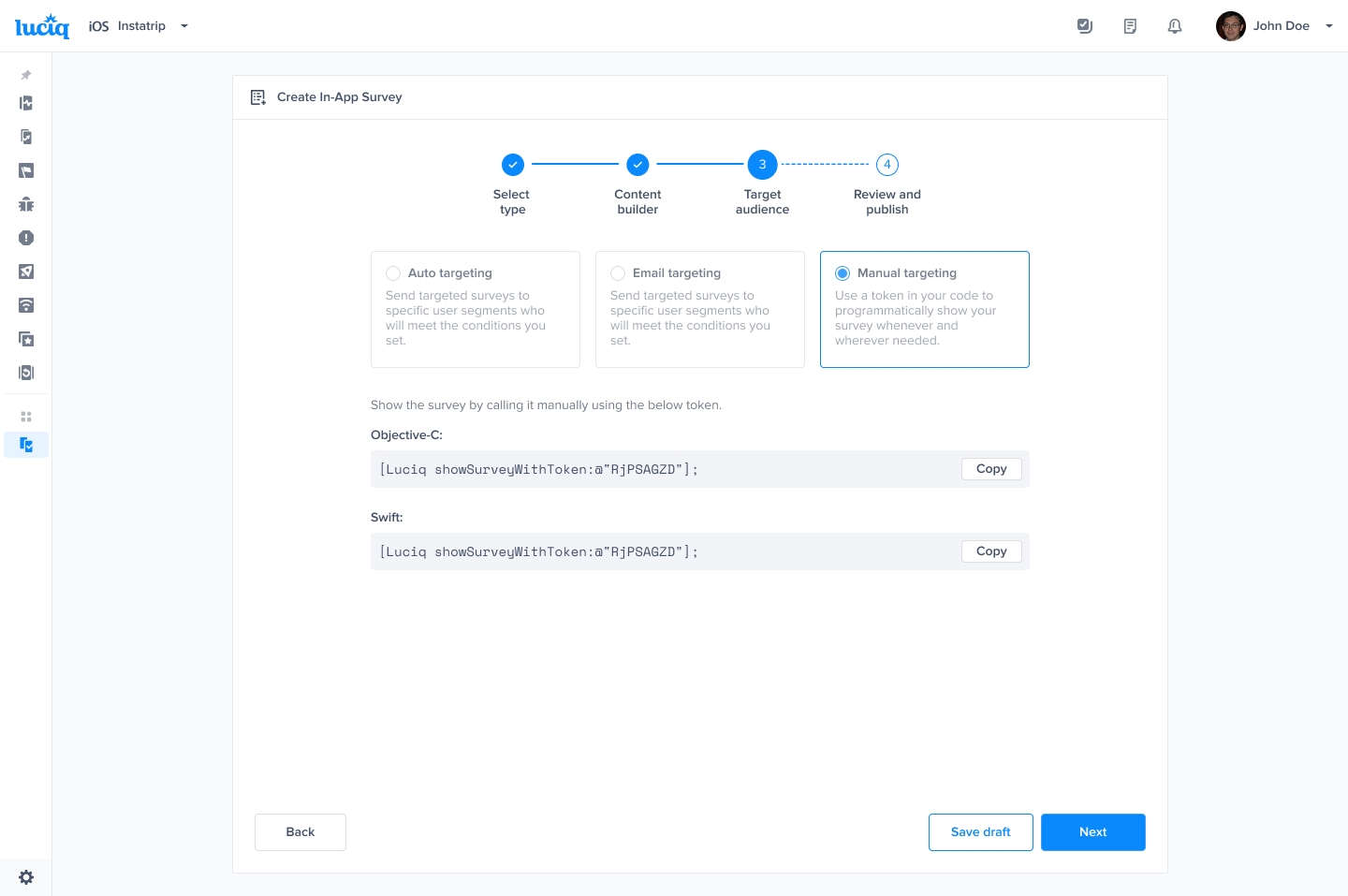Click the document icon in the top bar
Image resolution: width=1348 pixels, height=896 pixels.
coord(1130,26)
